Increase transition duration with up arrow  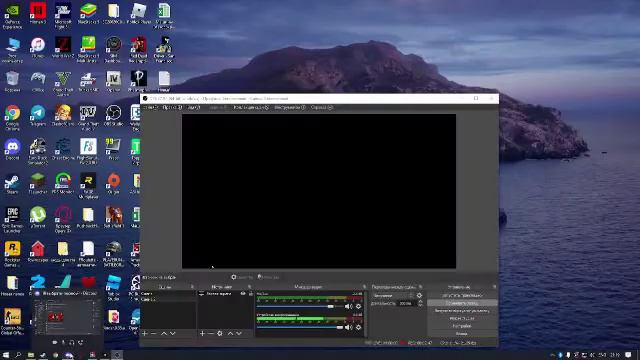(420, 302)
